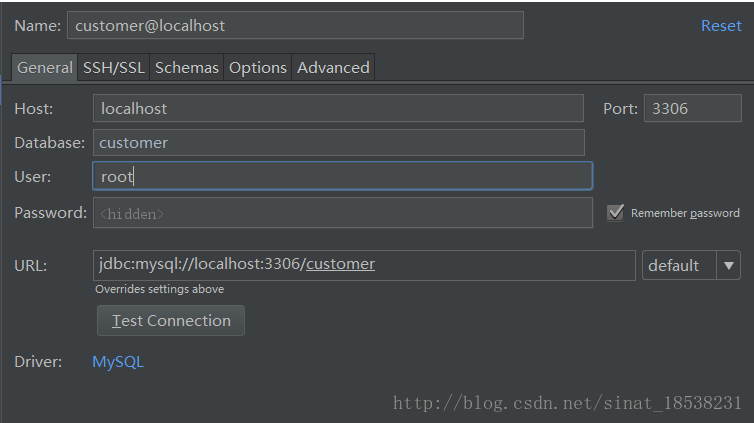Go to the Advanced tab
This screenshot has width=754, height=423.
point(333,68)
